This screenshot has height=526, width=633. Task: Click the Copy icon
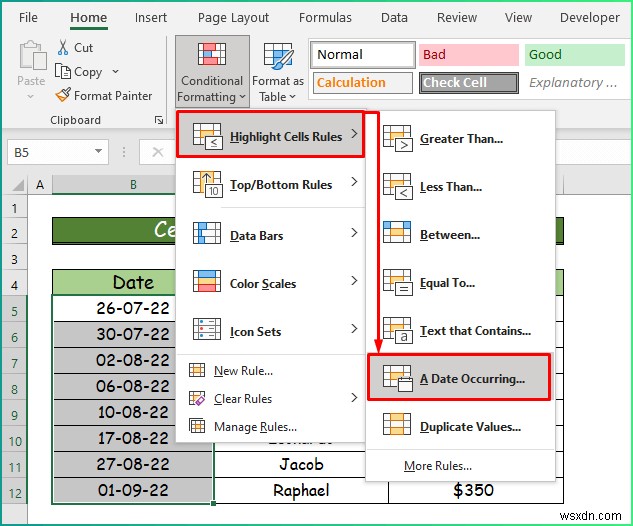[x=63, y=71]
